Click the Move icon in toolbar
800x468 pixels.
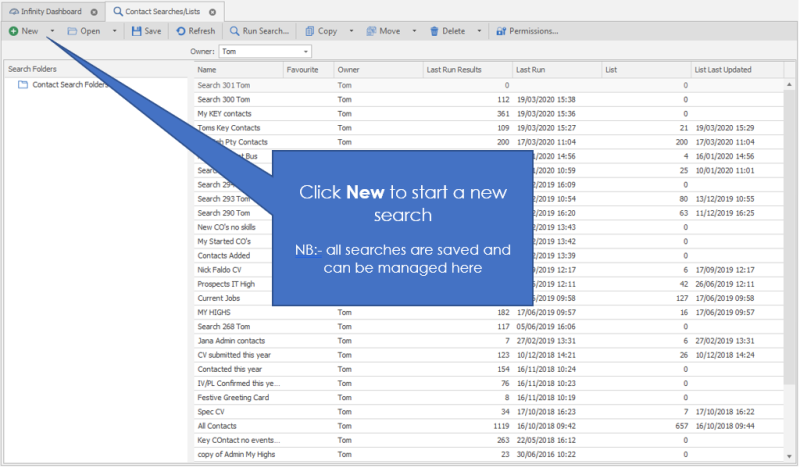pyautogui.click(x=372, y=31)
